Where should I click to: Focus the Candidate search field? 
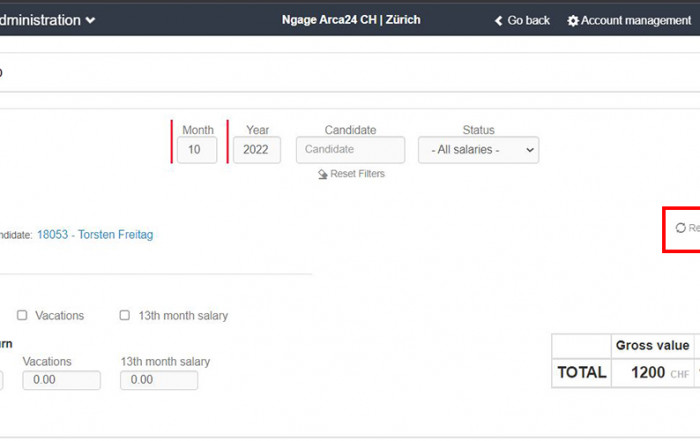[350, 150]
